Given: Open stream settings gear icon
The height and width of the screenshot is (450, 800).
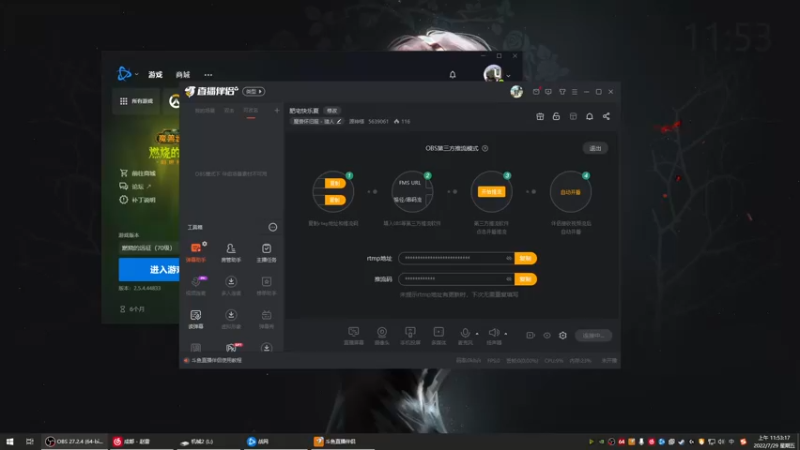Looking at the screenshot, I should (563, 335).
